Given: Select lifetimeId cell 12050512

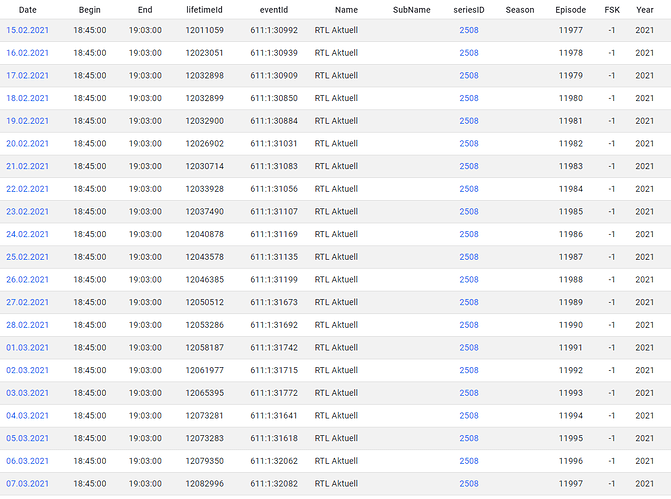Looking at the screenshot, I should click(x=205, y=303).
